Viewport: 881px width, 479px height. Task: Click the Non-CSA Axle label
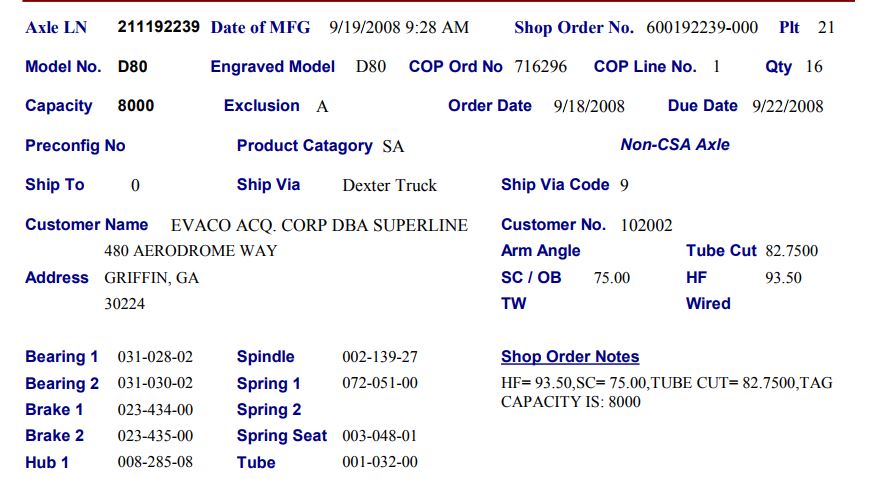(675, 145)
